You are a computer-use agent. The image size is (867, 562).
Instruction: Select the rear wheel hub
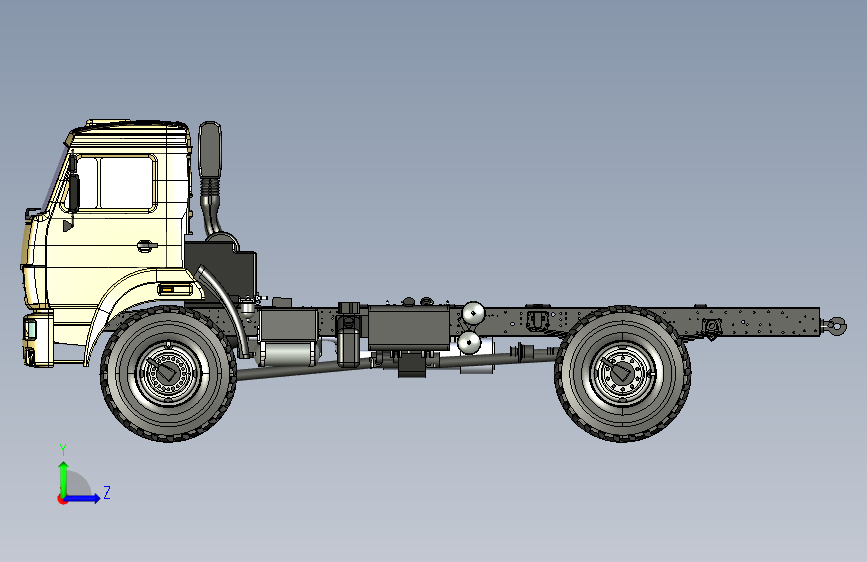click(x=623, y=374)
